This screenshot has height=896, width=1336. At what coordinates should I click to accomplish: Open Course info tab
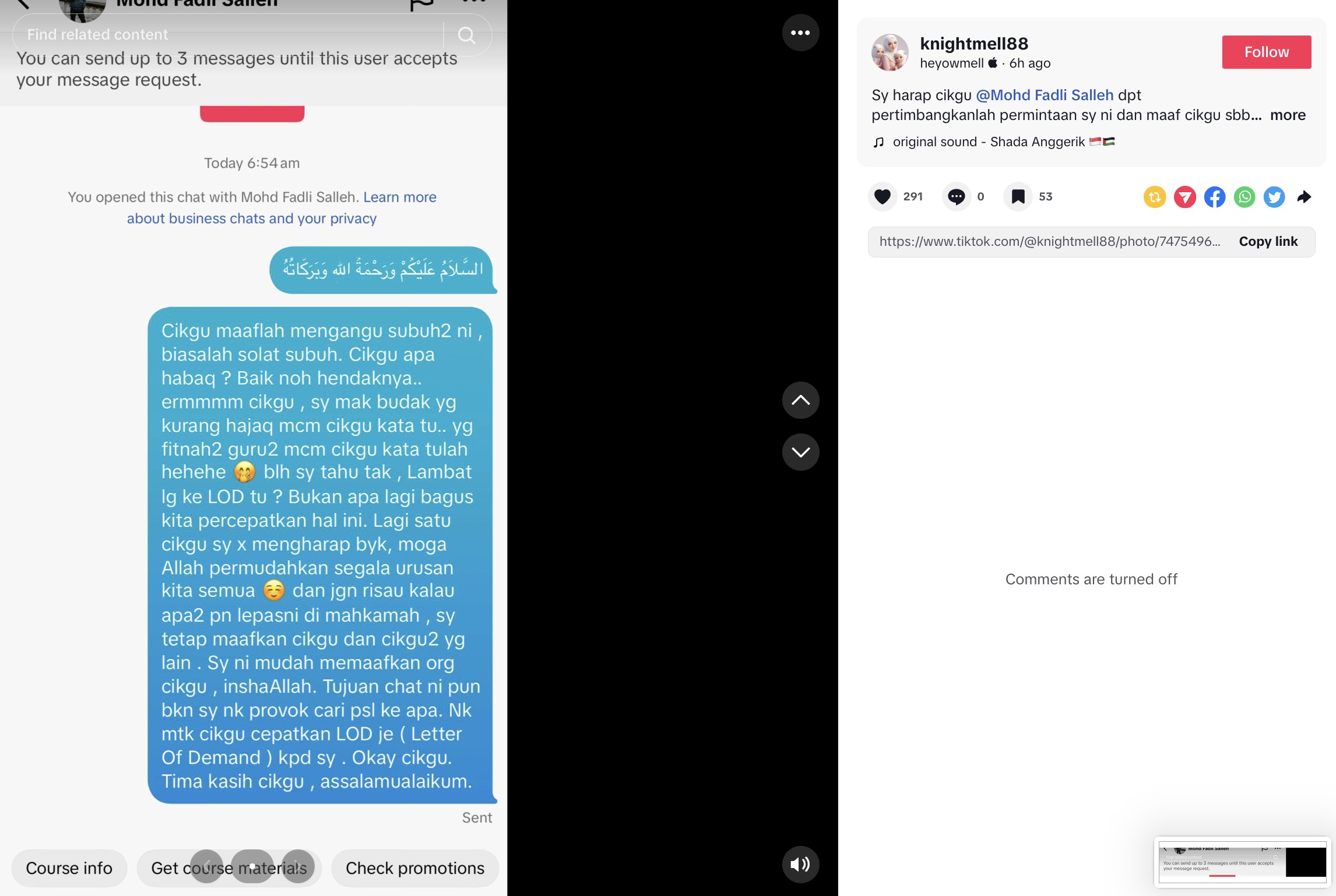69,867
